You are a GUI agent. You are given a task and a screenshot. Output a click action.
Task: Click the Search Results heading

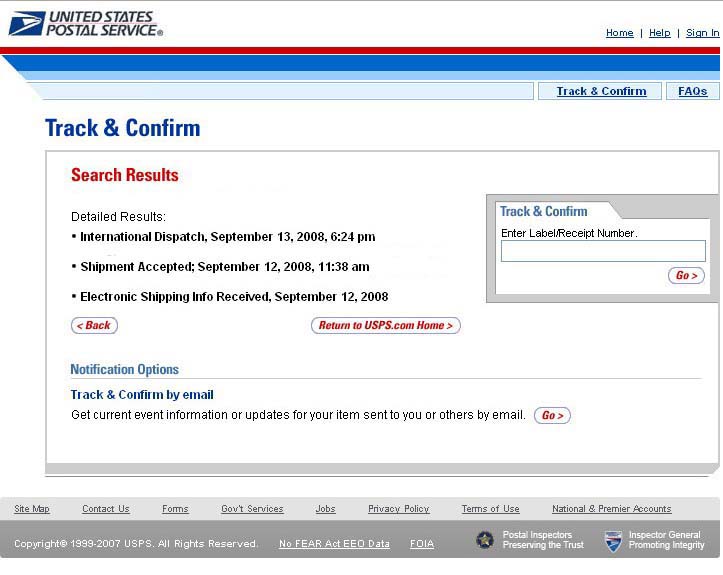(x=124, y=175)
